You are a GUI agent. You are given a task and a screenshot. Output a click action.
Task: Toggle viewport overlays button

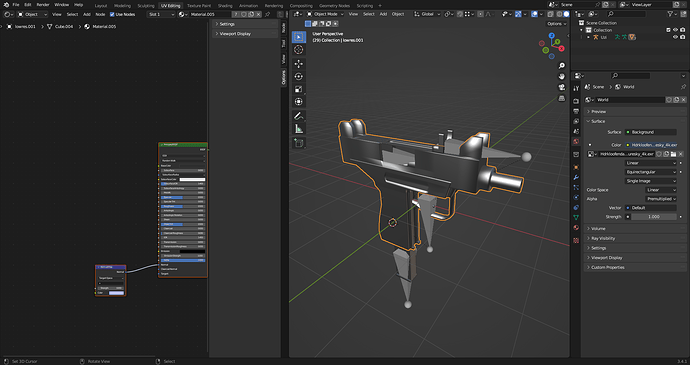coord(534,14)
